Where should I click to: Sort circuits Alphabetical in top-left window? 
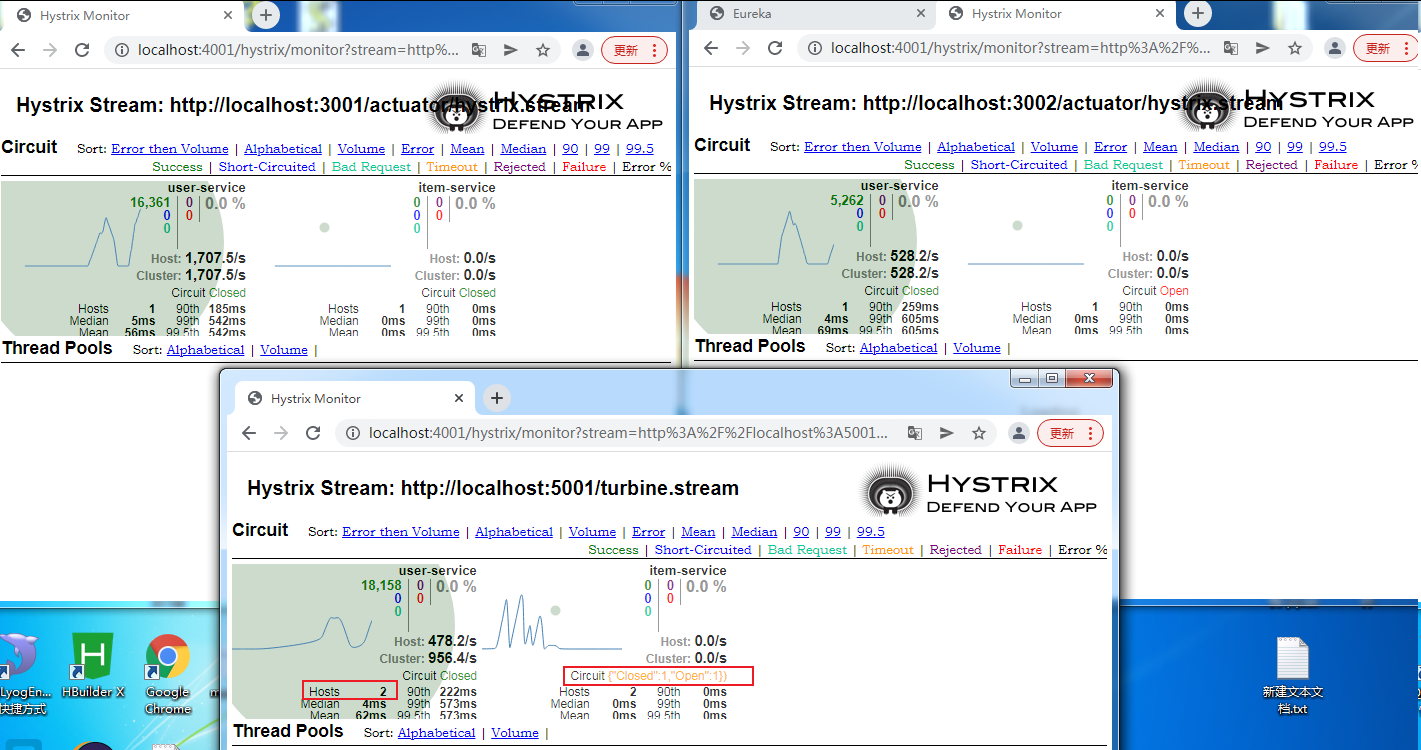click(x=283, y=149)
